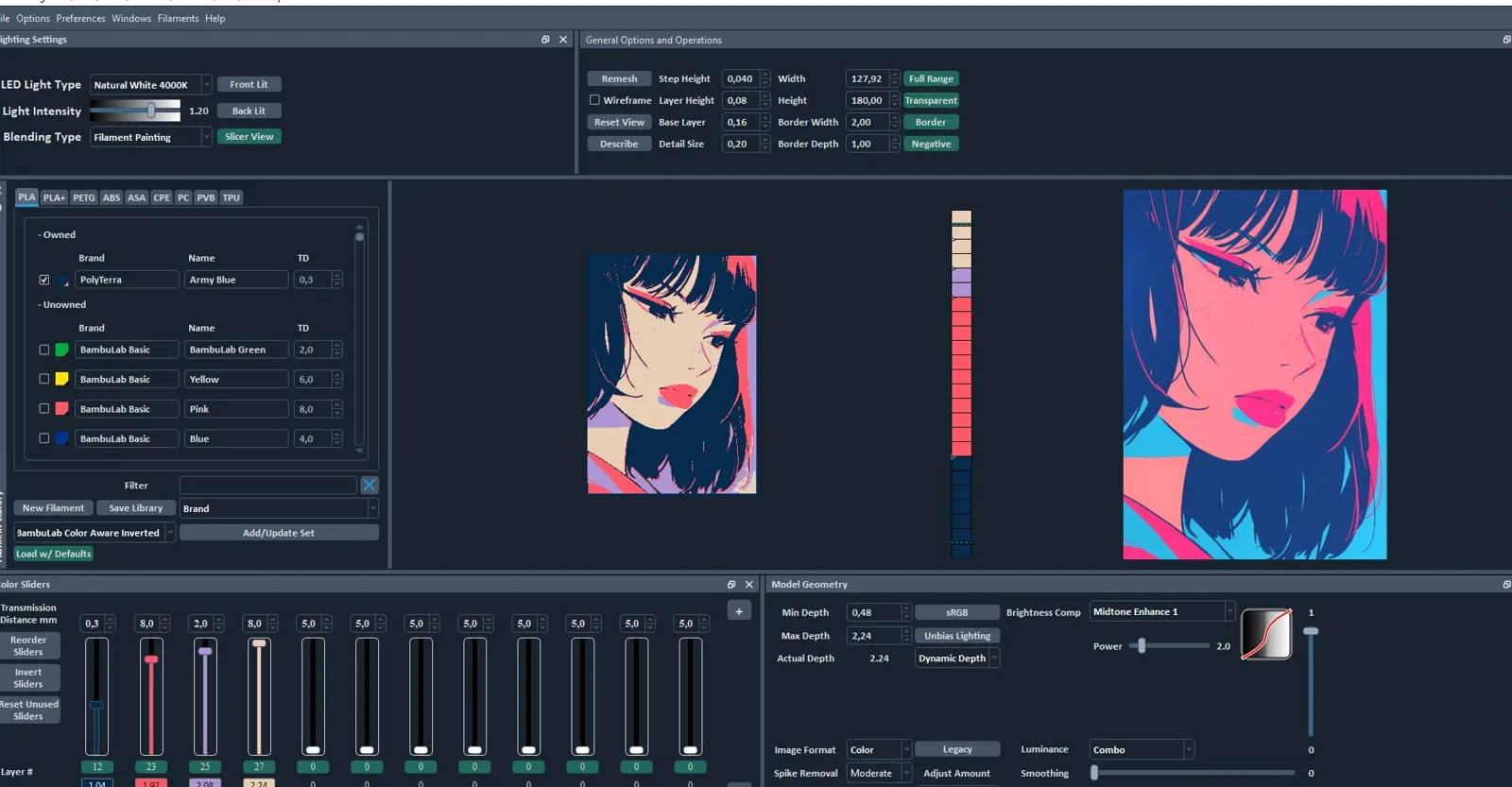Switch to the TPU filament tab
This screenshot has width=1512, height=787.
tap(232, 197)
